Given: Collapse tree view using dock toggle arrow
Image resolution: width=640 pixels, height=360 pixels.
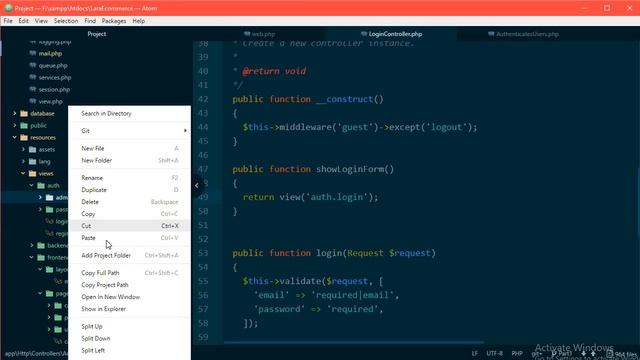Looking at the screenshot, I should [x=197, y=186].
